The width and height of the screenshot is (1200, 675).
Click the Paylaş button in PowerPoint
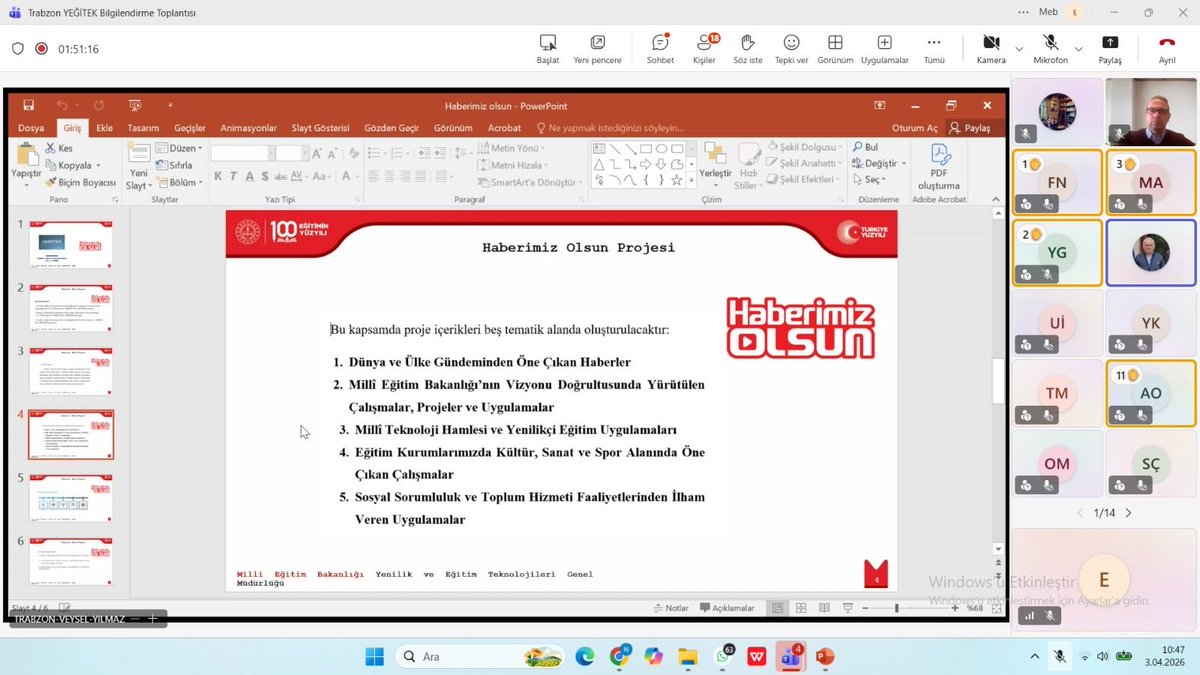pos(970,128)
